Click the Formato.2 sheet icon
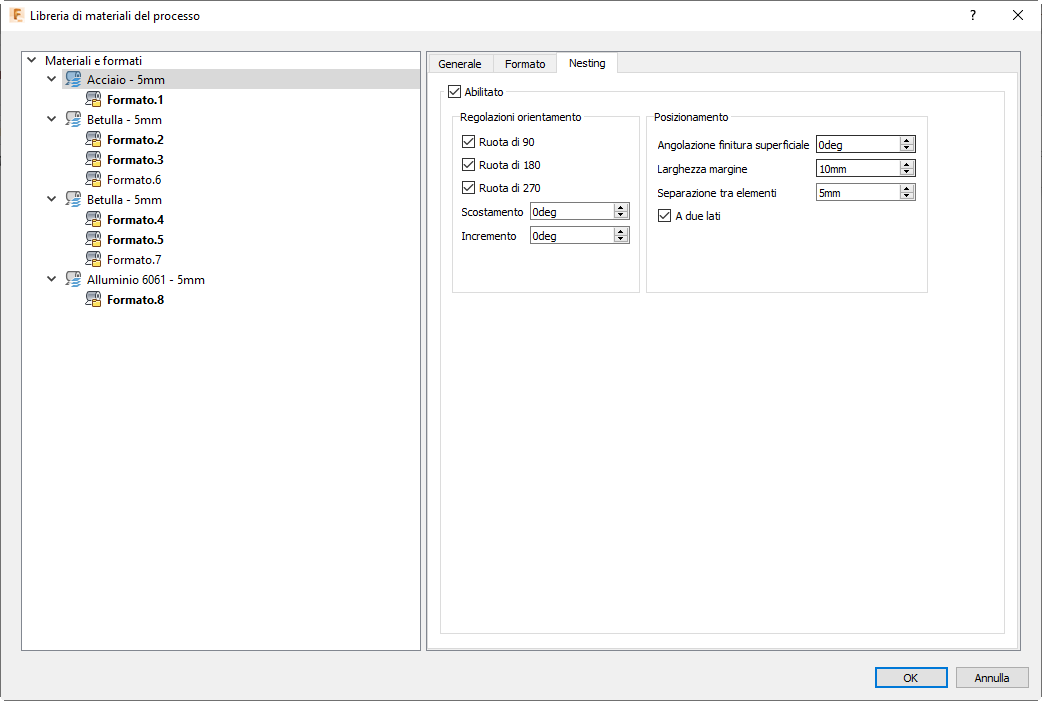The image size is (1042, 701). [x=95, y=139]
